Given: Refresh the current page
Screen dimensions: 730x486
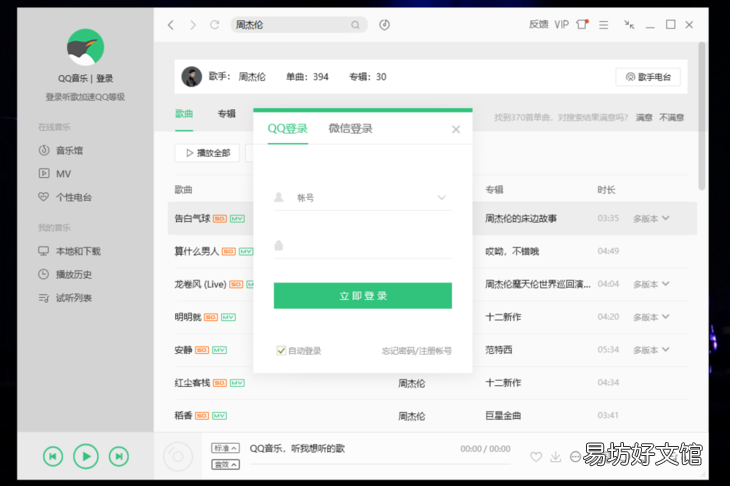Looking at the screenshot, I should click(215, 25).
